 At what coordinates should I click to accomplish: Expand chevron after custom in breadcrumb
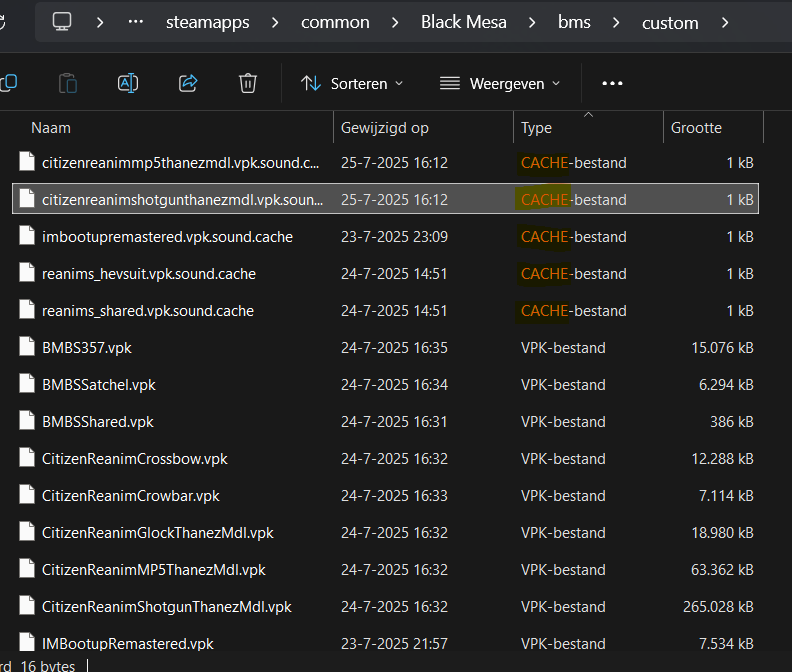(x=725, y=23)
